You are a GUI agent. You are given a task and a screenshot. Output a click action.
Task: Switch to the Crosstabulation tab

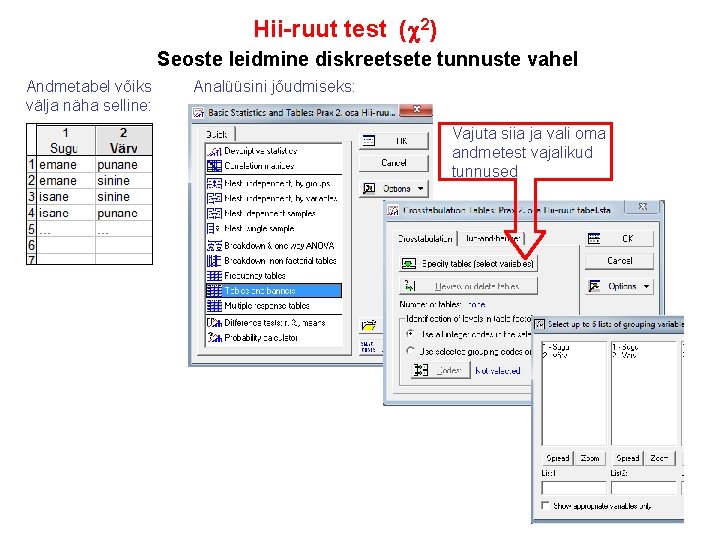pyautogui.click(x=425, y=238)
